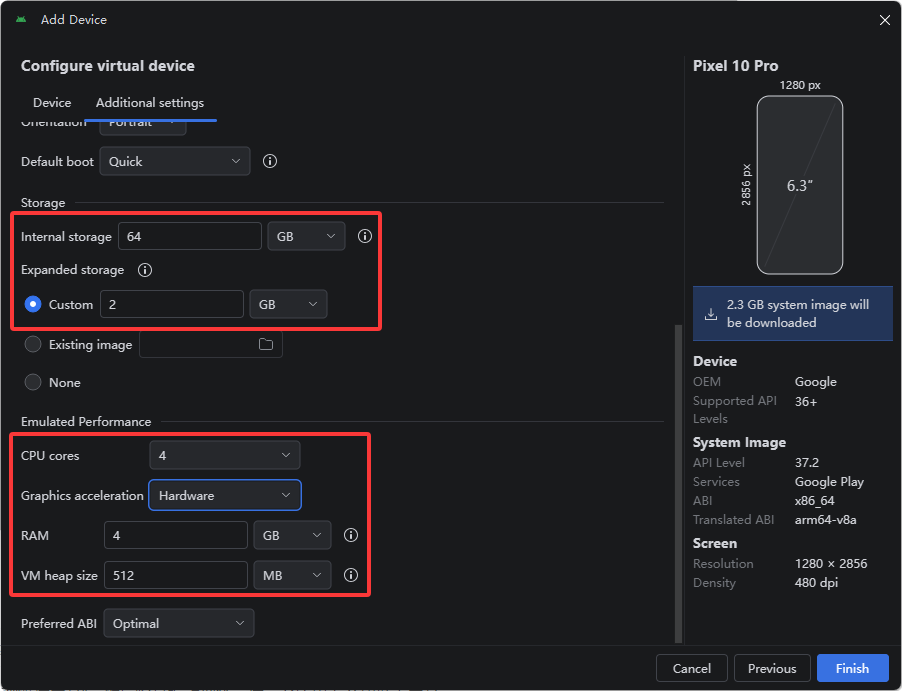
Task: Click the Internal storage info icon
Action: 365,236
